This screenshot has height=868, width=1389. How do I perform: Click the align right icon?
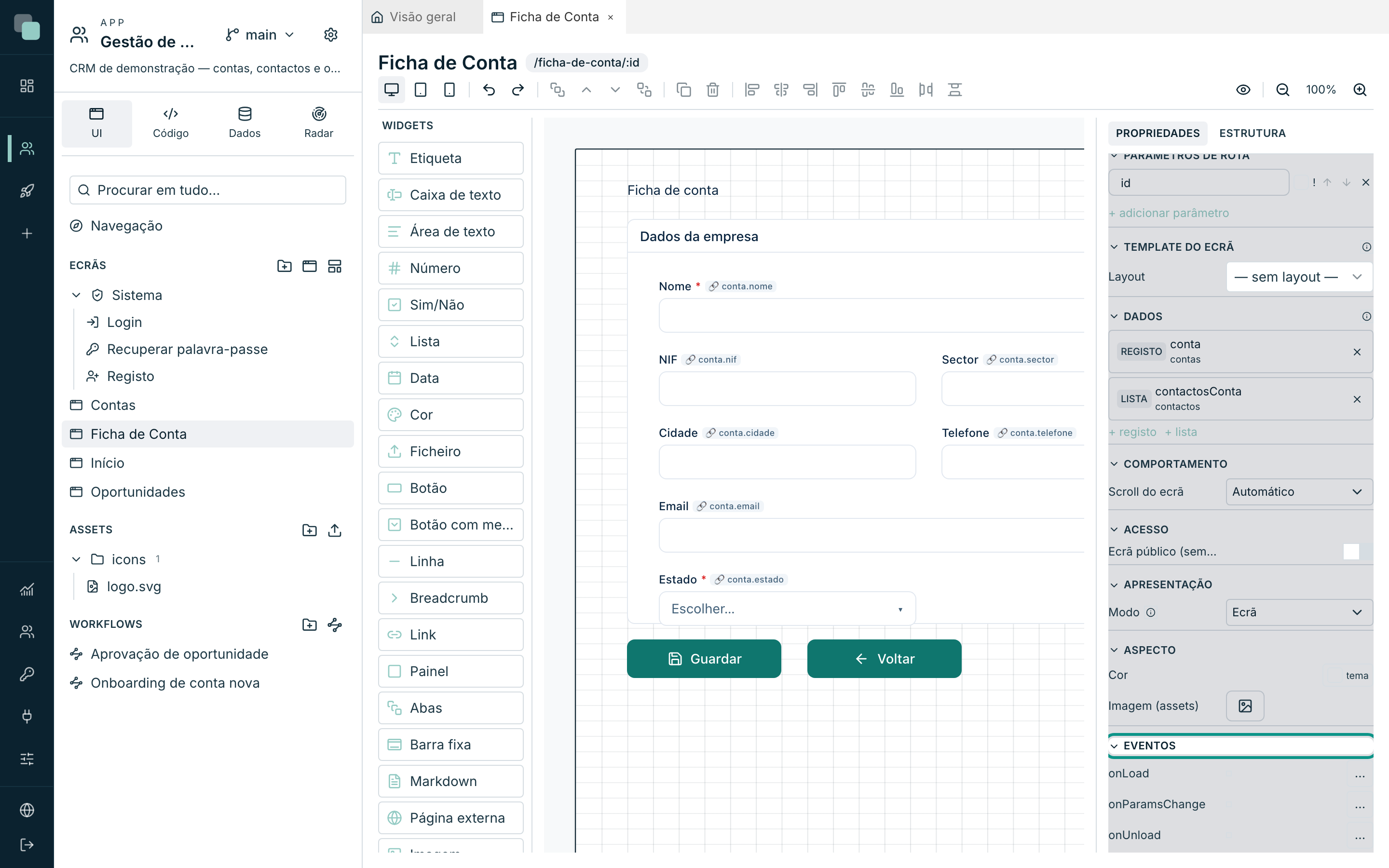point(810,90)
